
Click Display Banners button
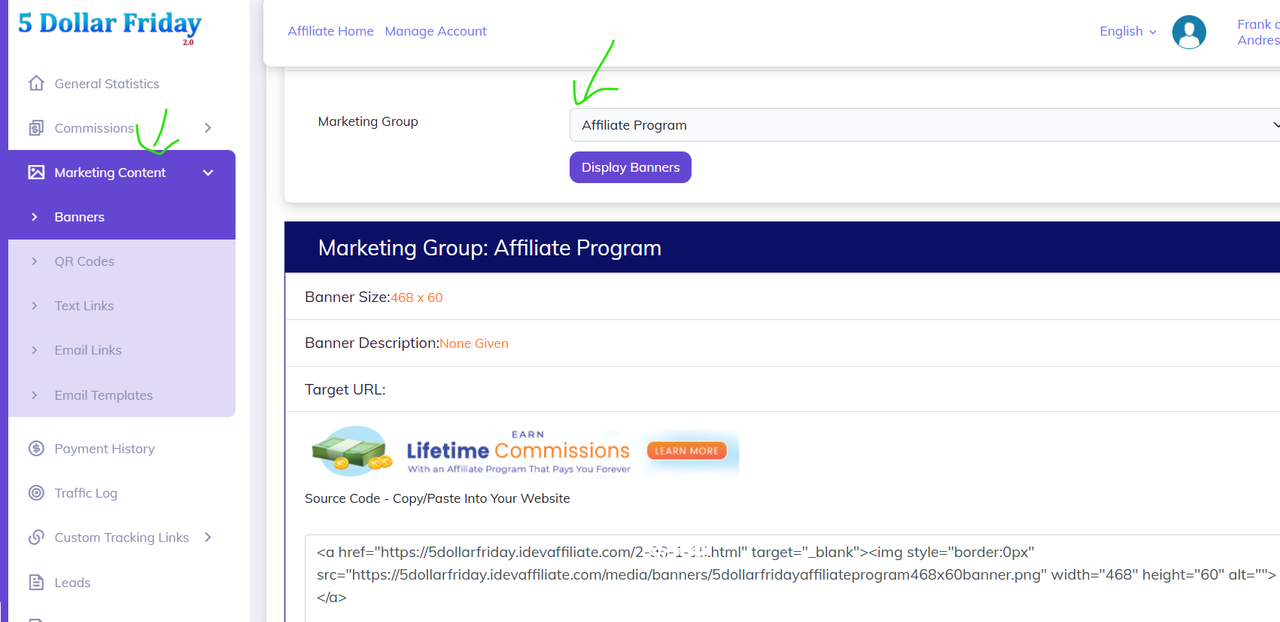[x=630, y=167]
